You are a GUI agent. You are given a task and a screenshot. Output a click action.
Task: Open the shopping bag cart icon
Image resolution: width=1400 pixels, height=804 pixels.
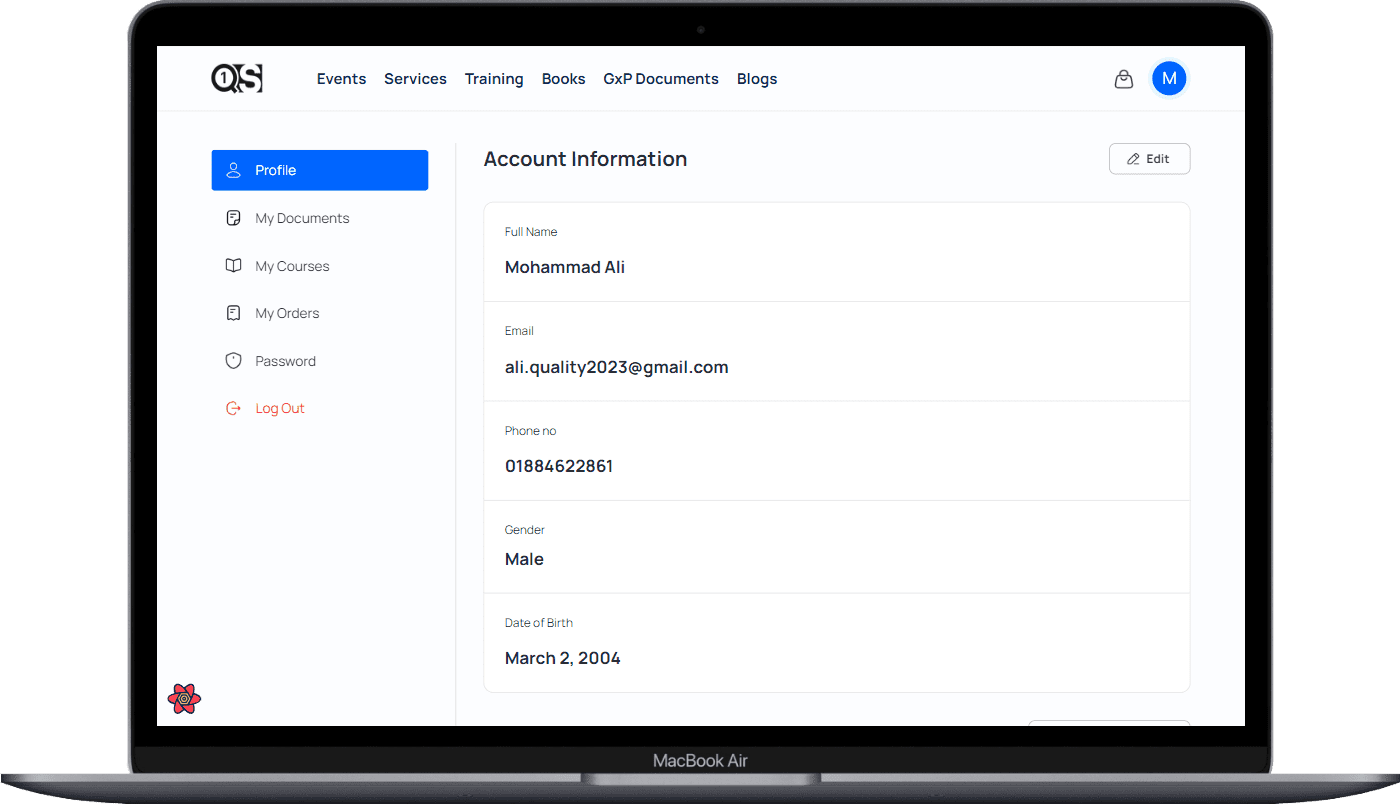[x=1123, y=79]
